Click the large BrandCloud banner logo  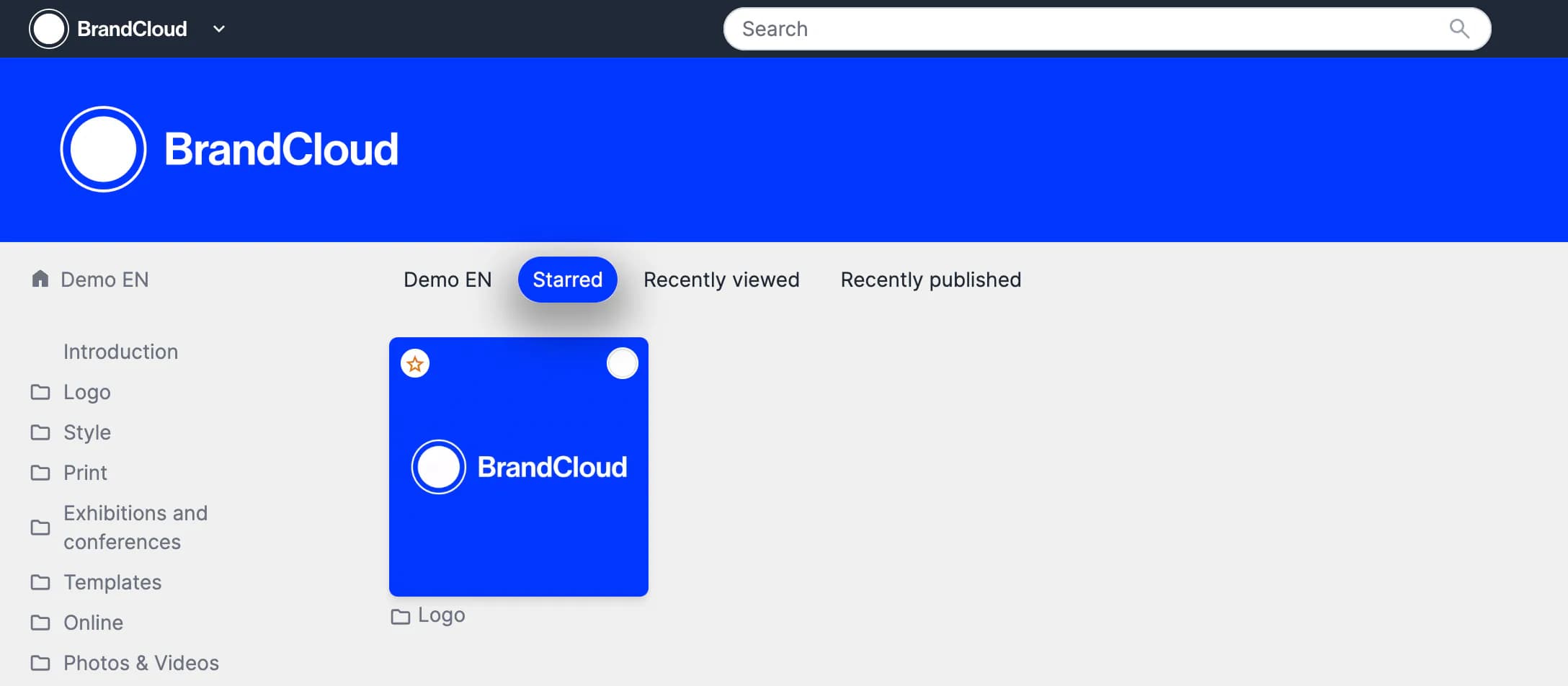229,149
